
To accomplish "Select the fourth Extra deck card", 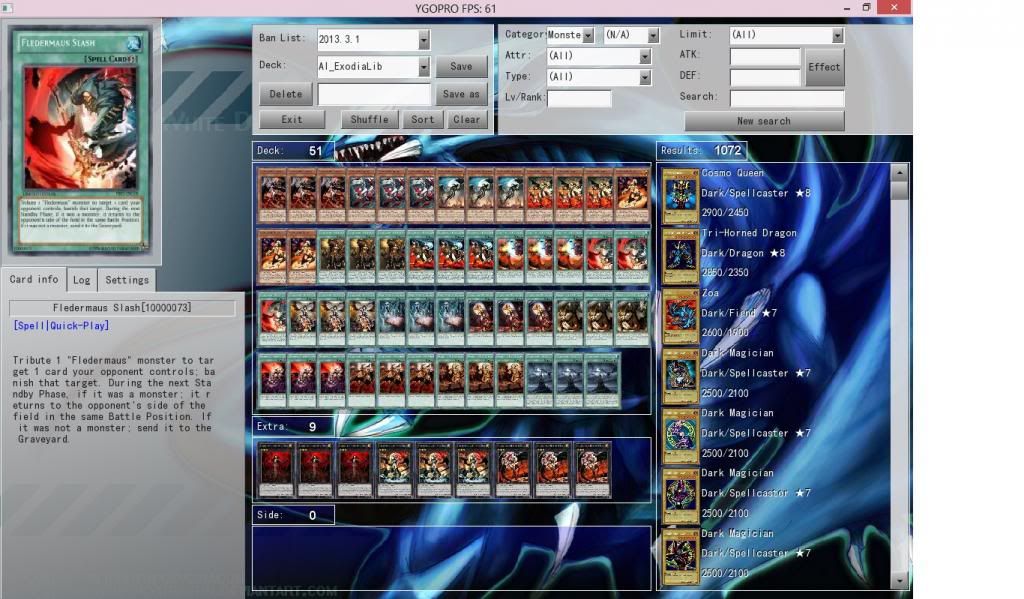I will [x=394, y=470].
